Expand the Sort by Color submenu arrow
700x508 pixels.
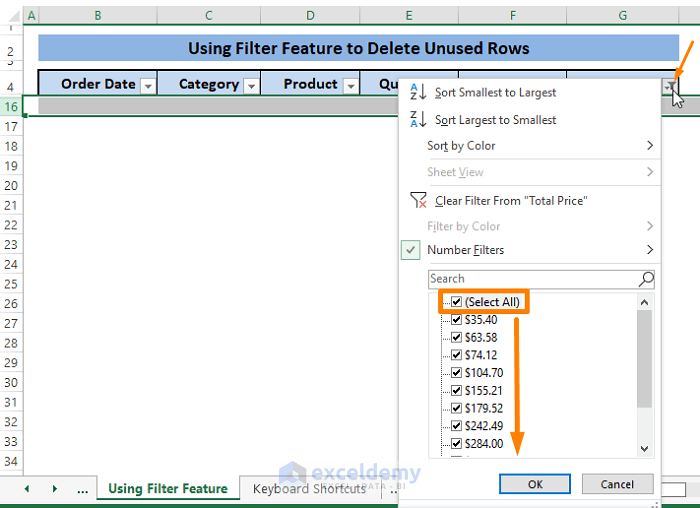(x=650, y=146)
